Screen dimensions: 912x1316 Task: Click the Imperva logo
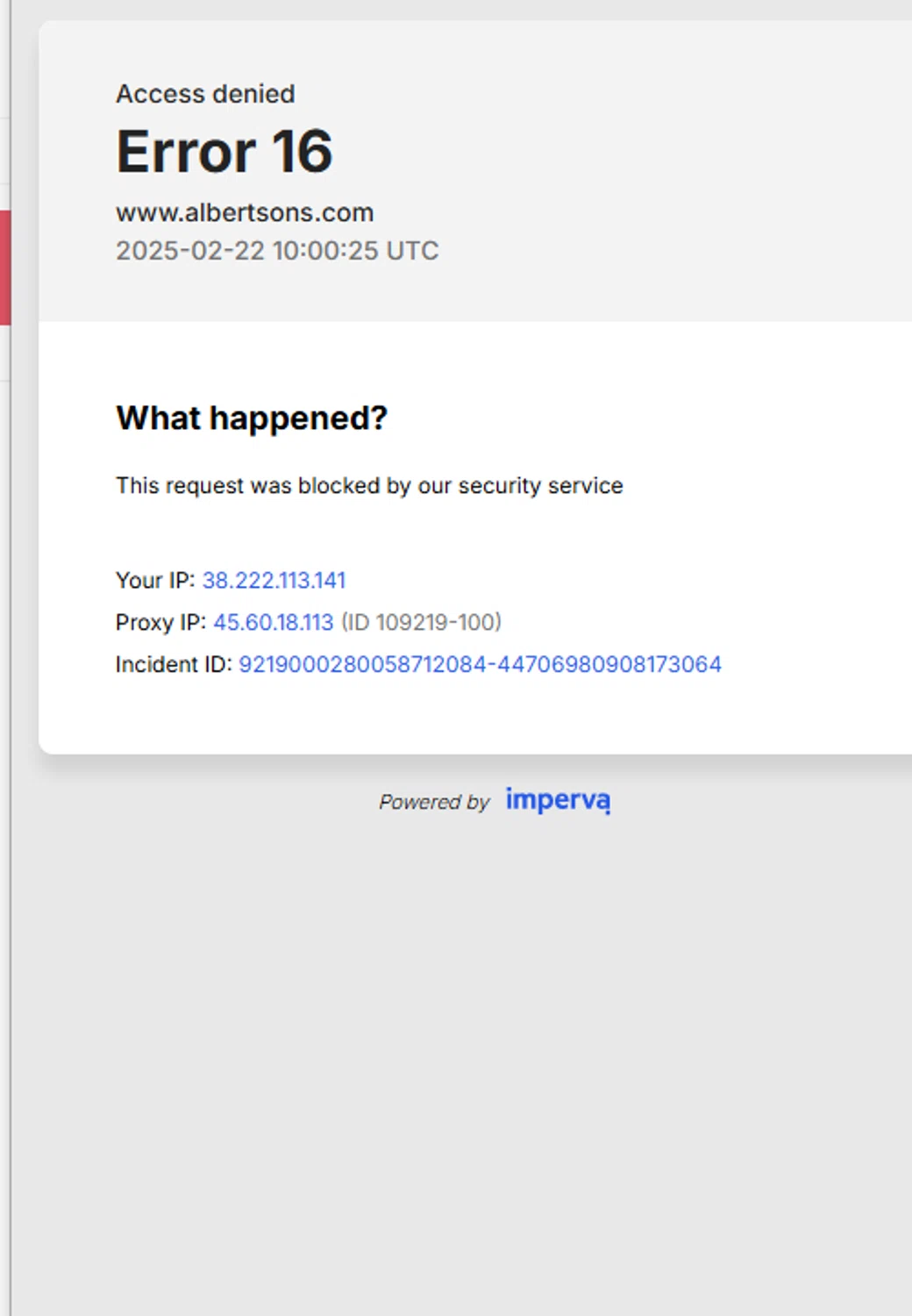[x=558, y=800]
